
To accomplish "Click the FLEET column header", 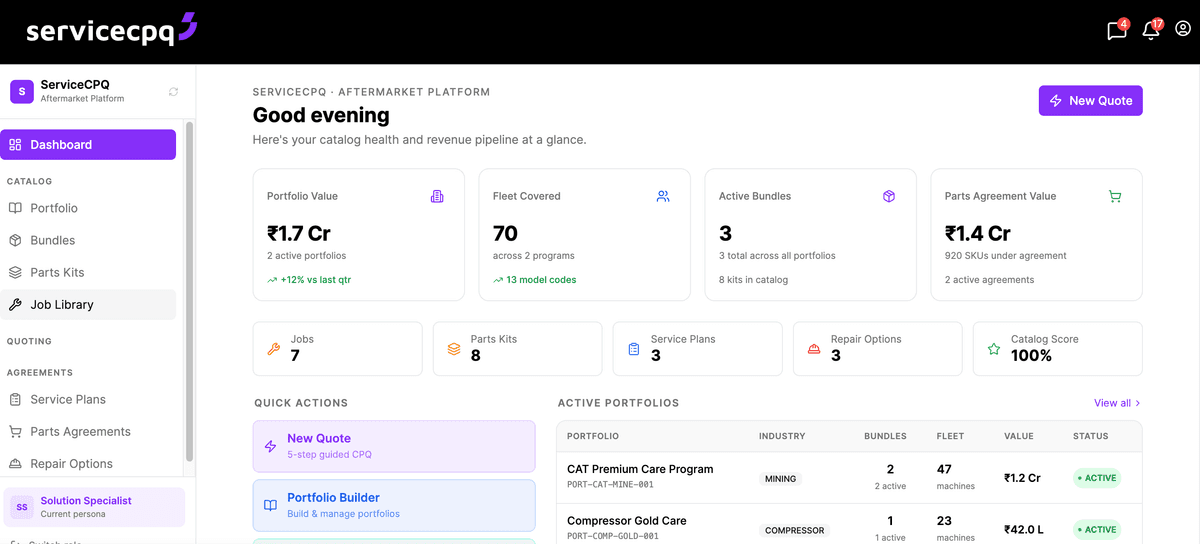I will [x=950, y=436].
